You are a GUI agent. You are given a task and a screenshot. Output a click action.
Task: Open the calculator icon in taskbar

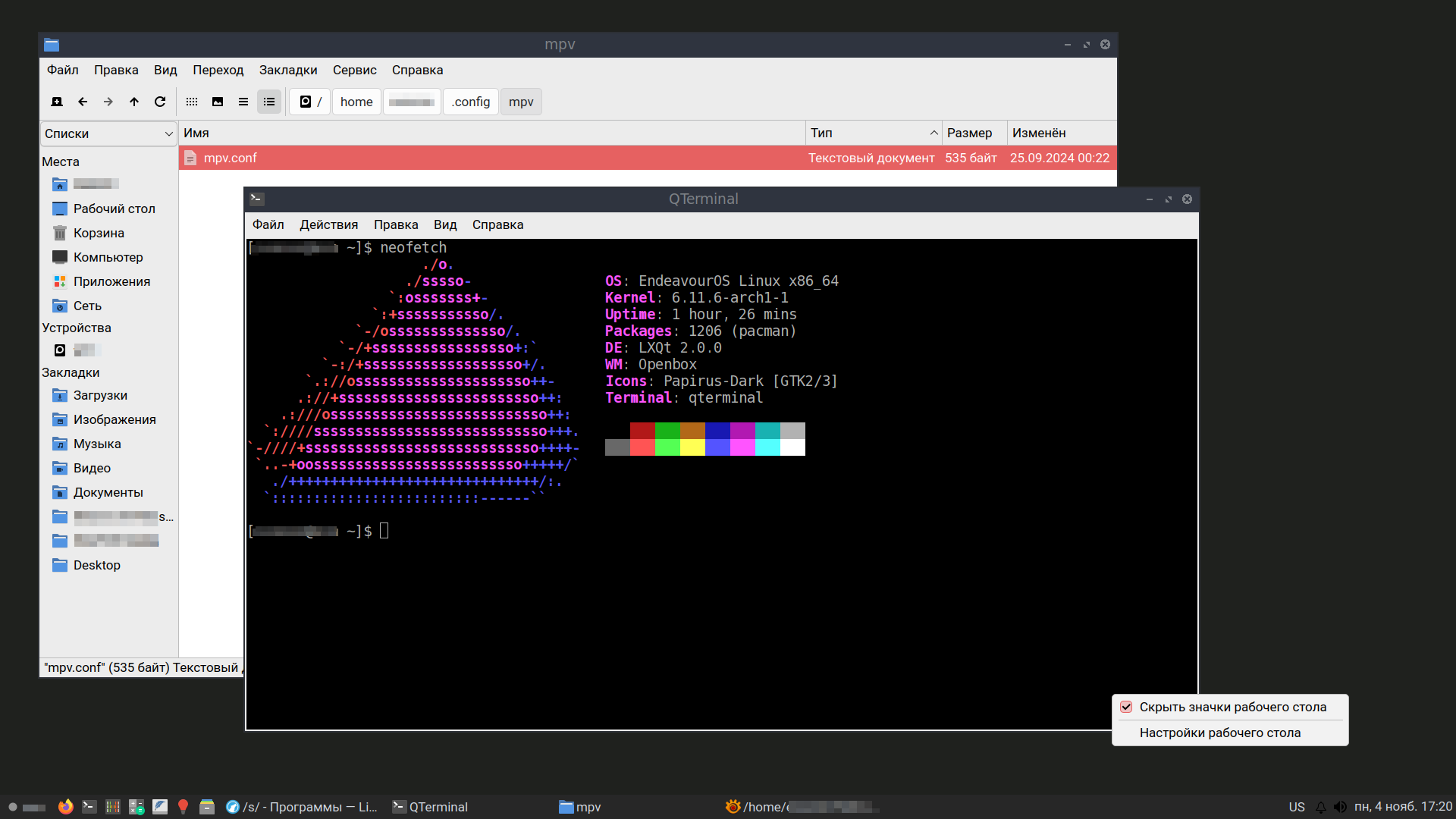[x=136, y=807]
